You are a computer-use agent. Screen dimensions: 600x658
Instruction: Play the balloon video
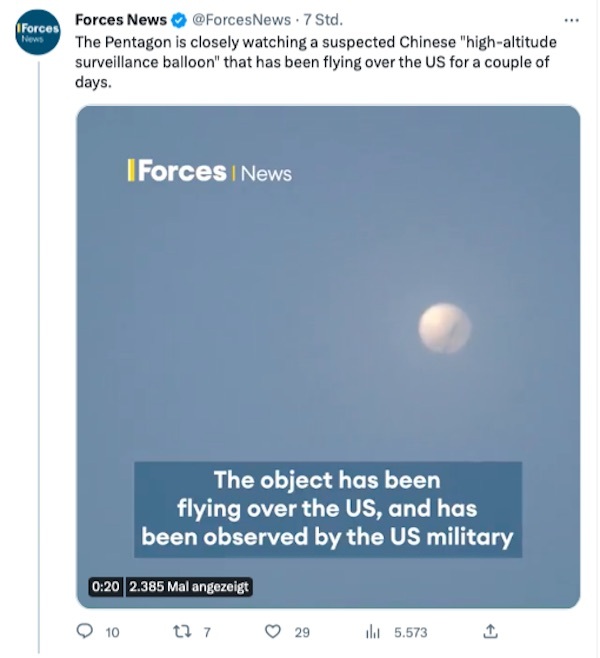click(x=328, y=357)
